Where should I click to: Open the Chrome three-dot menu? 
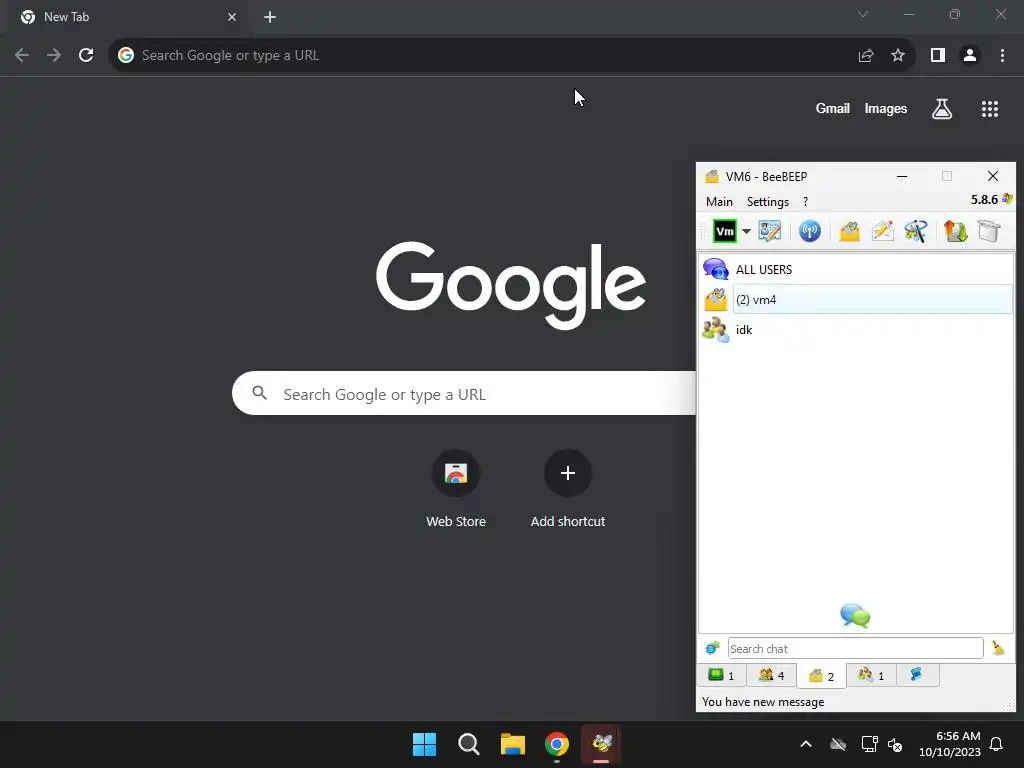pyautogui.click(x=1002, y=56)
